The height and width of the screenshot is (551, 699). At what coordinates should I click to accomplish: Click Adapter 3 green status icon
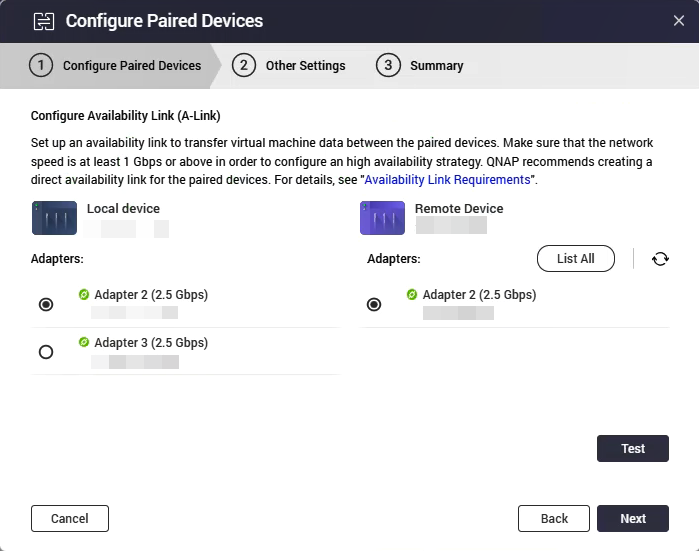pyautogui.click(x=84, y=343)
